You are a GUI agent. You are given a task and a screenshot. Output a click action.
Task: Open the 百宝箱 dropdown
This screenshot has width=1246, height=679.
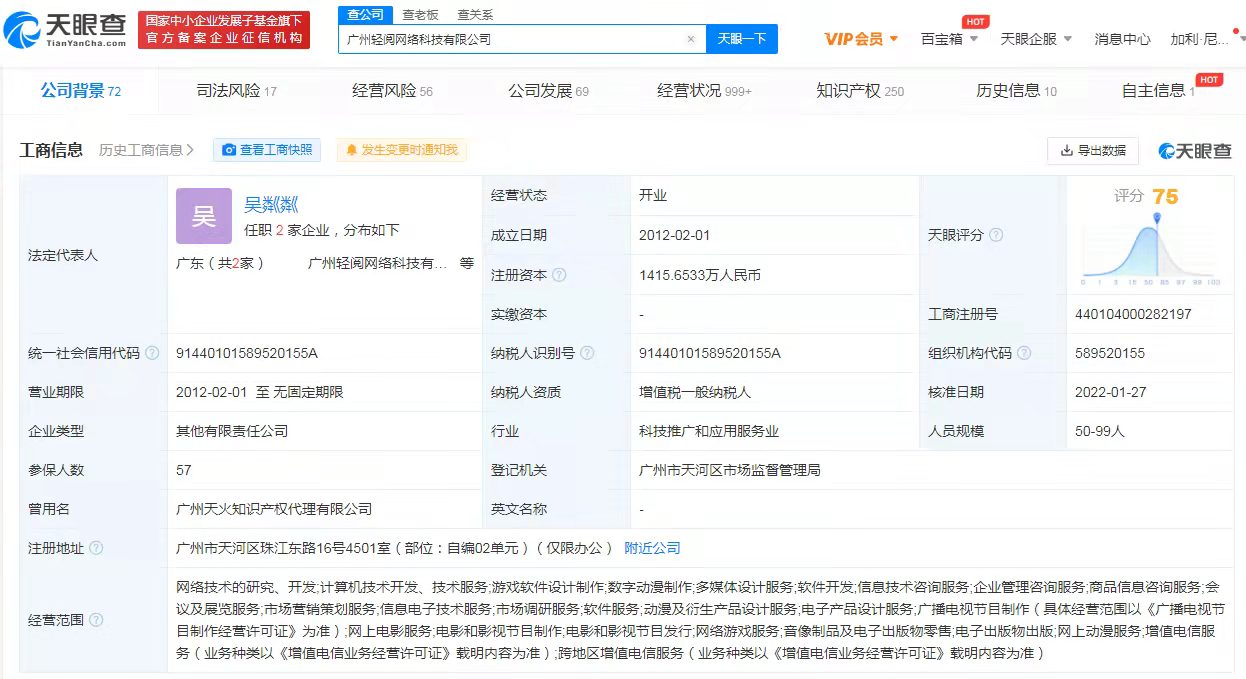pyautogui.click(x=949, y=39)
